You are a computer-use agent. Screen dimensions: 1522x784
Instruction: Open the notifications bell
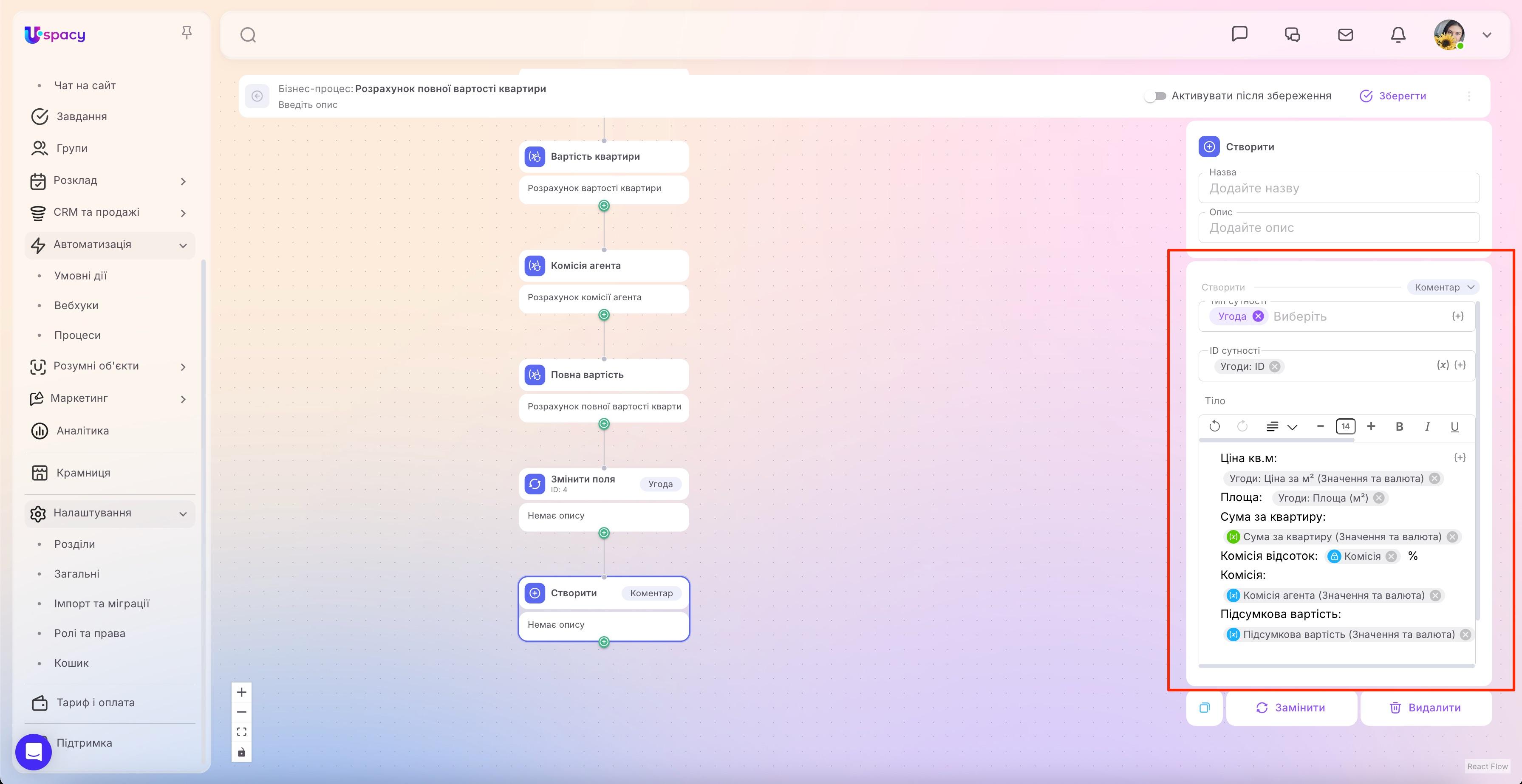click(1398, 35)
